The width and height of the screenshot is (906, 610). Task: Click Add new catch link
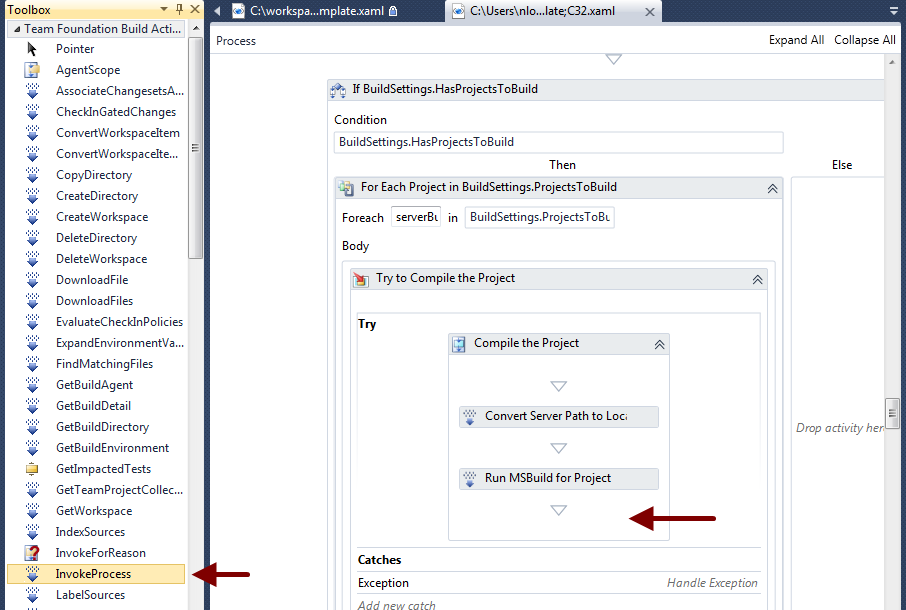pos(396,604)
